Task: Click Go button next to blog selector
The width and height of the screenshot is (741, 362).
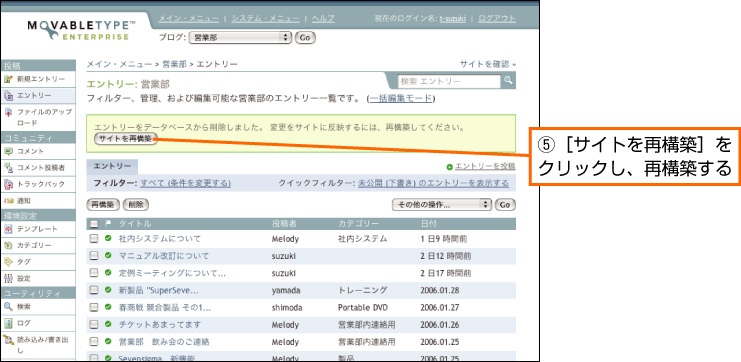Action: point(305,38)
